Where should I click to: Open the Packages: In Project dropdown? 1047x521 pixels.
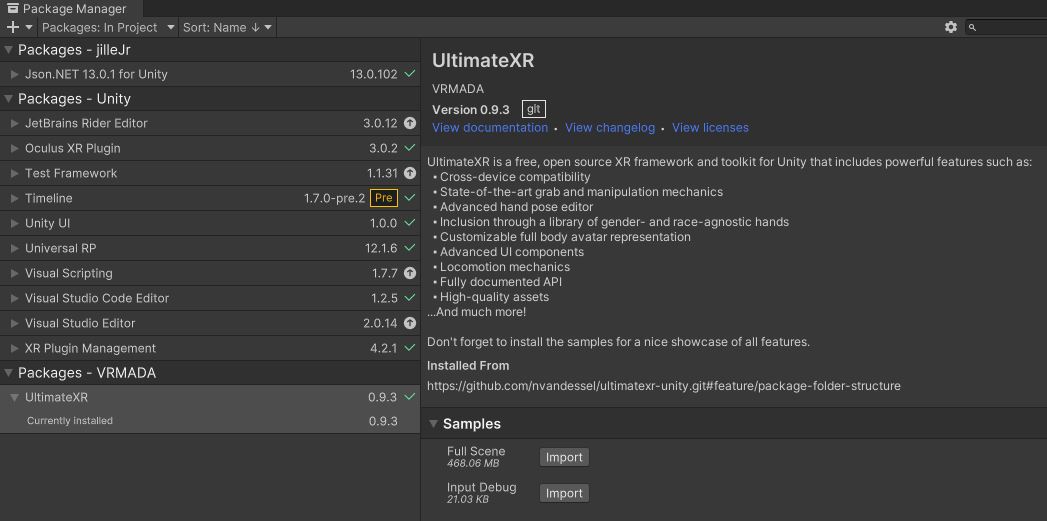[x=108, y=27]
